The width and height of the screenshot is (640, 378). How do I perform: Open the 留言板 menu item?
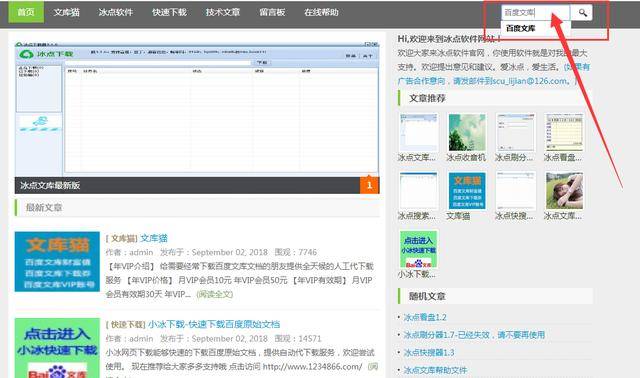point(272,12)
